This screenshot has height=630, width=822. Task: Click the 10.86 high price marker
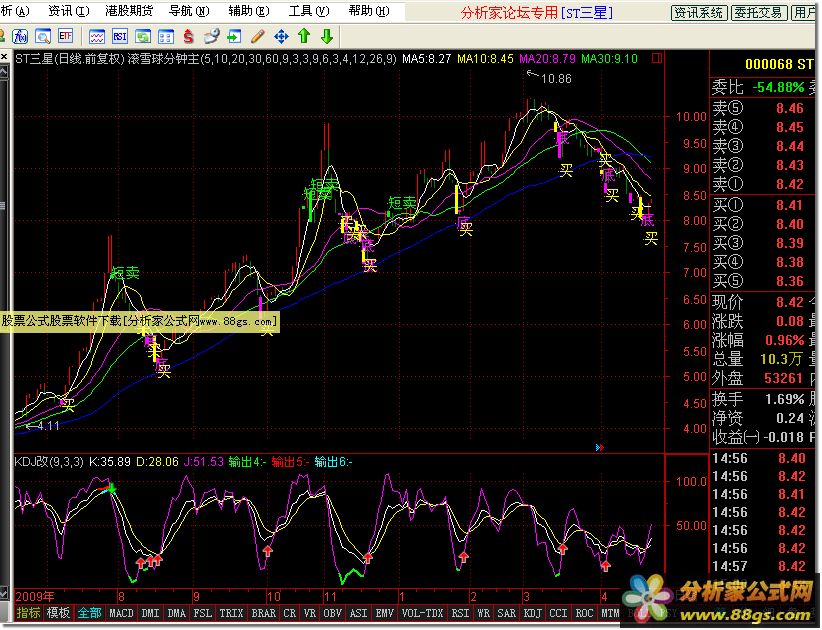coord(556,79)
